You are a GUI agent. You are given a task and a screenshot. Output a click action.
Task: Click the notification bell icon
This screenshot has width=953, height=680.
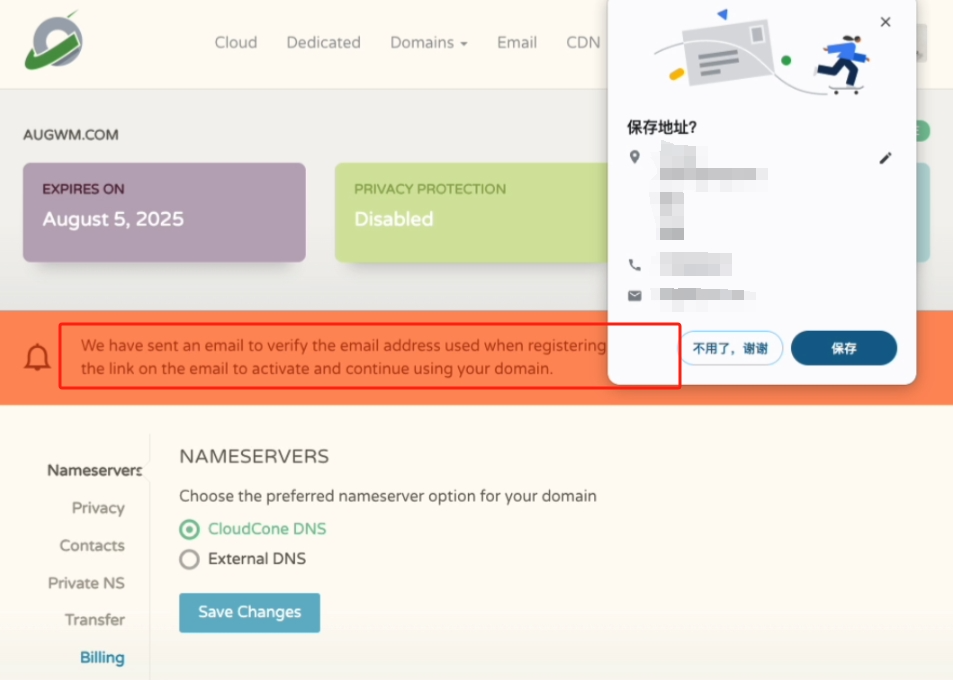pos(38,357)
